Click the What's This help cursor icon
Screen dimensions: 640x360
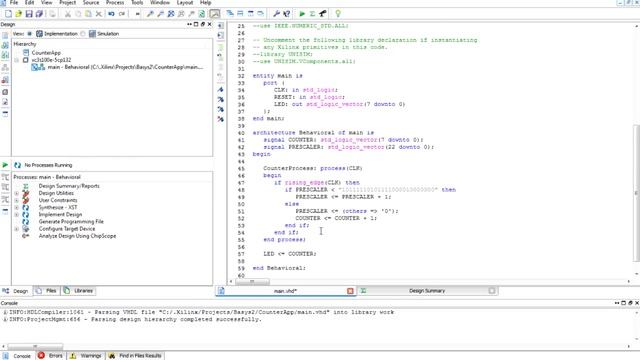287,14
